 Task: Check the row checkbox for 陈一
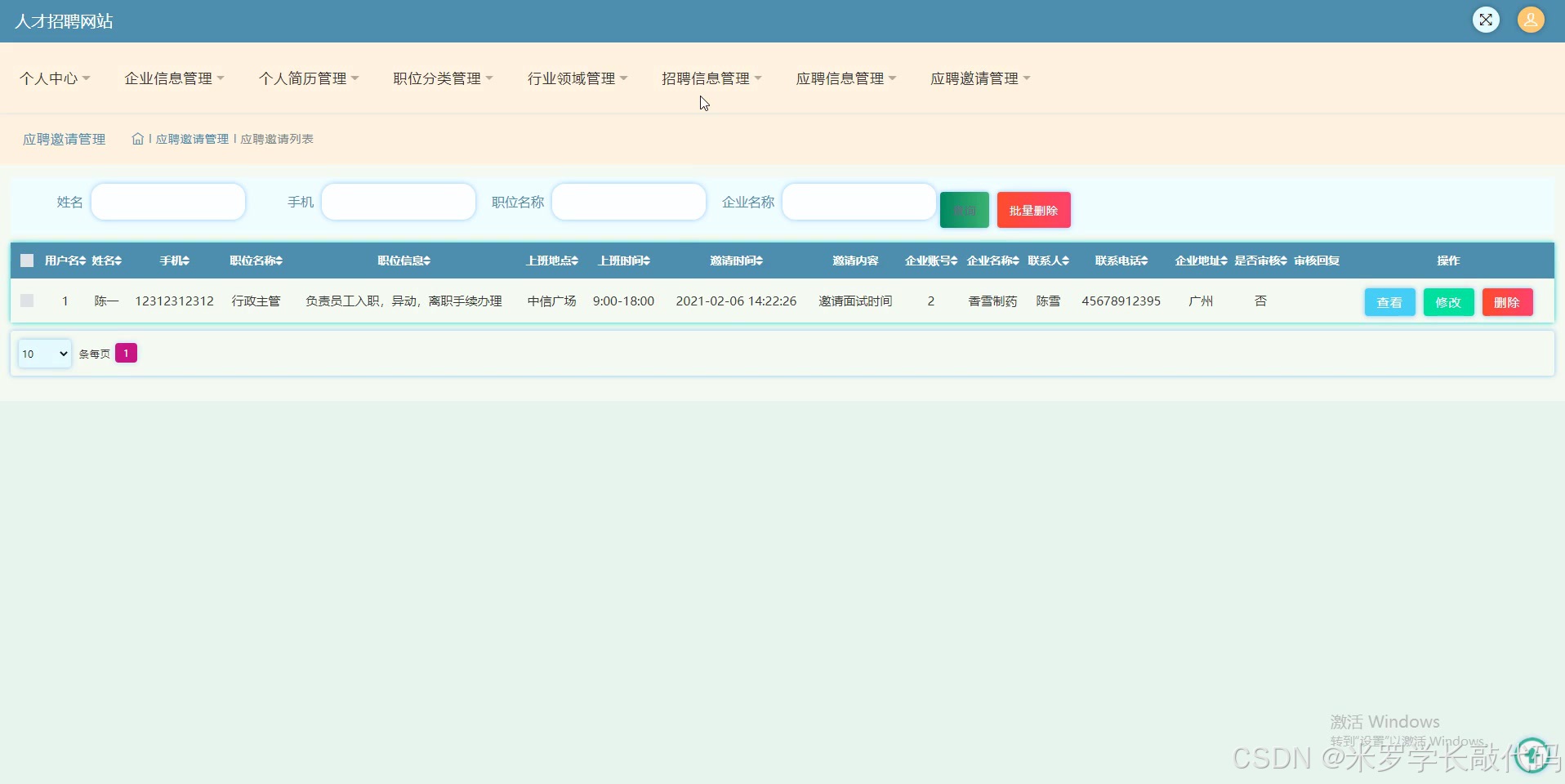tap(27, 301)
